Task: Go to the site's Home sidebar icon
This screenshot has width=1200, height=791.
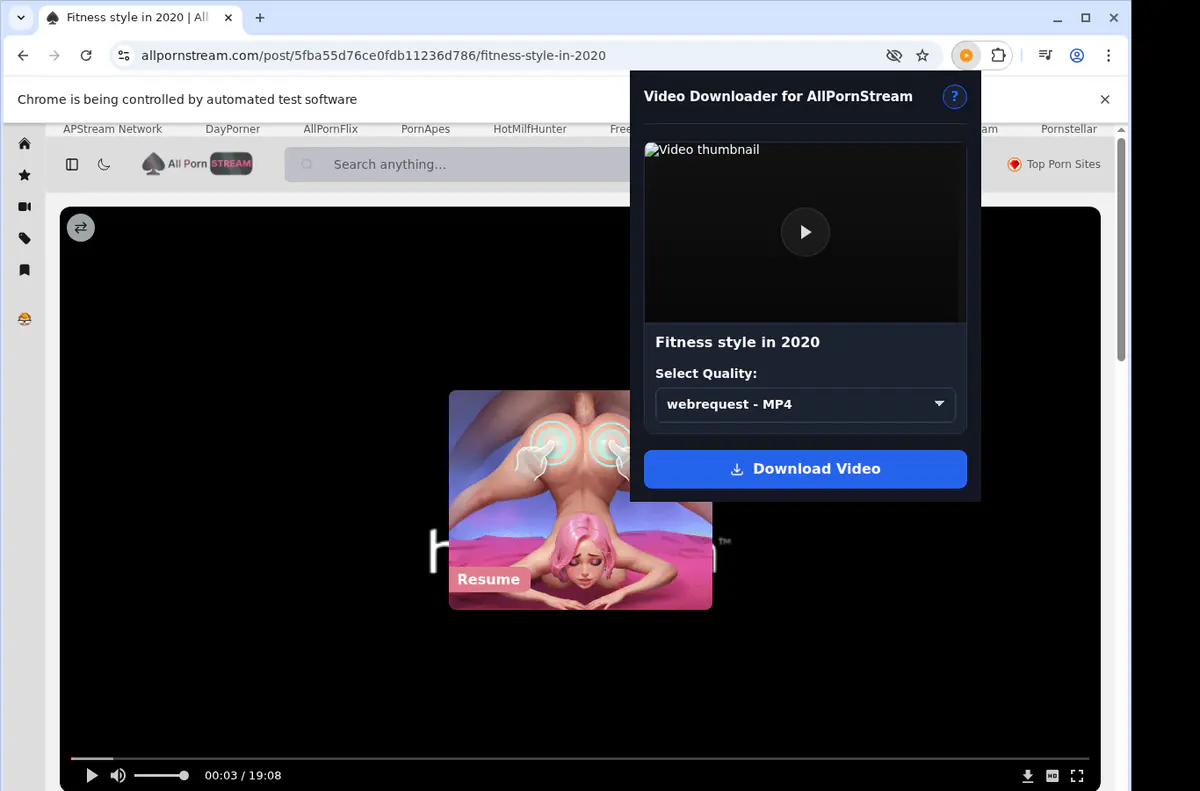Action: pos(25,144)
